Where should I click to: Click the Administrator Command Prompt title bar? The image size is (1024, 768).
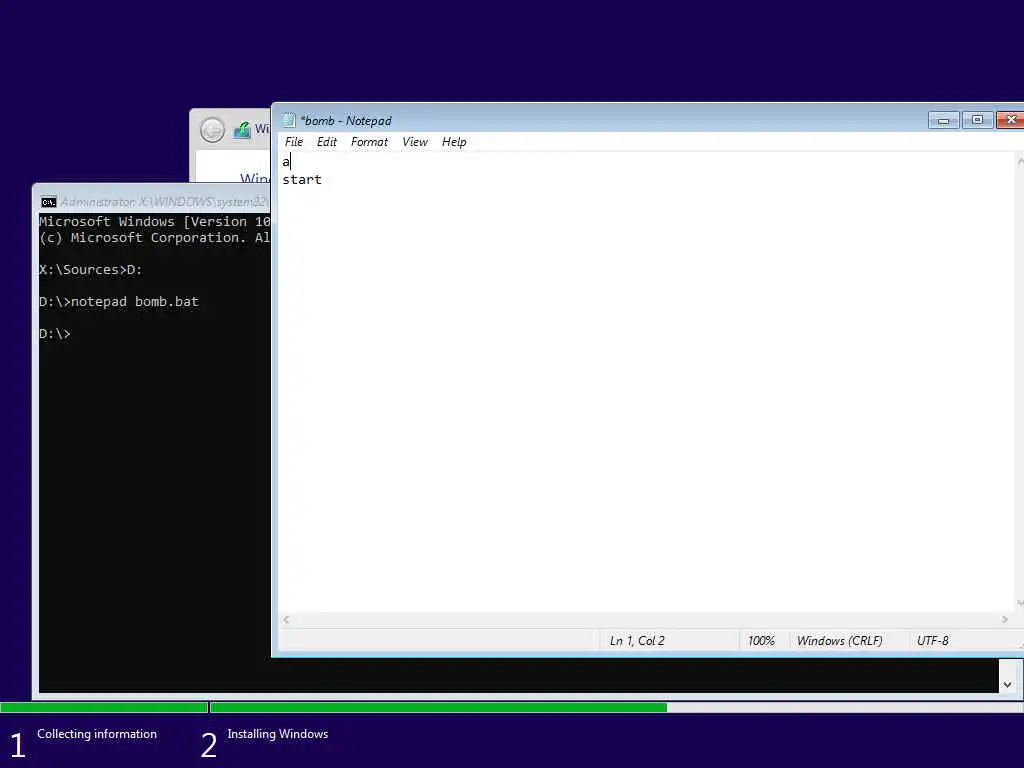coord(153,202)
